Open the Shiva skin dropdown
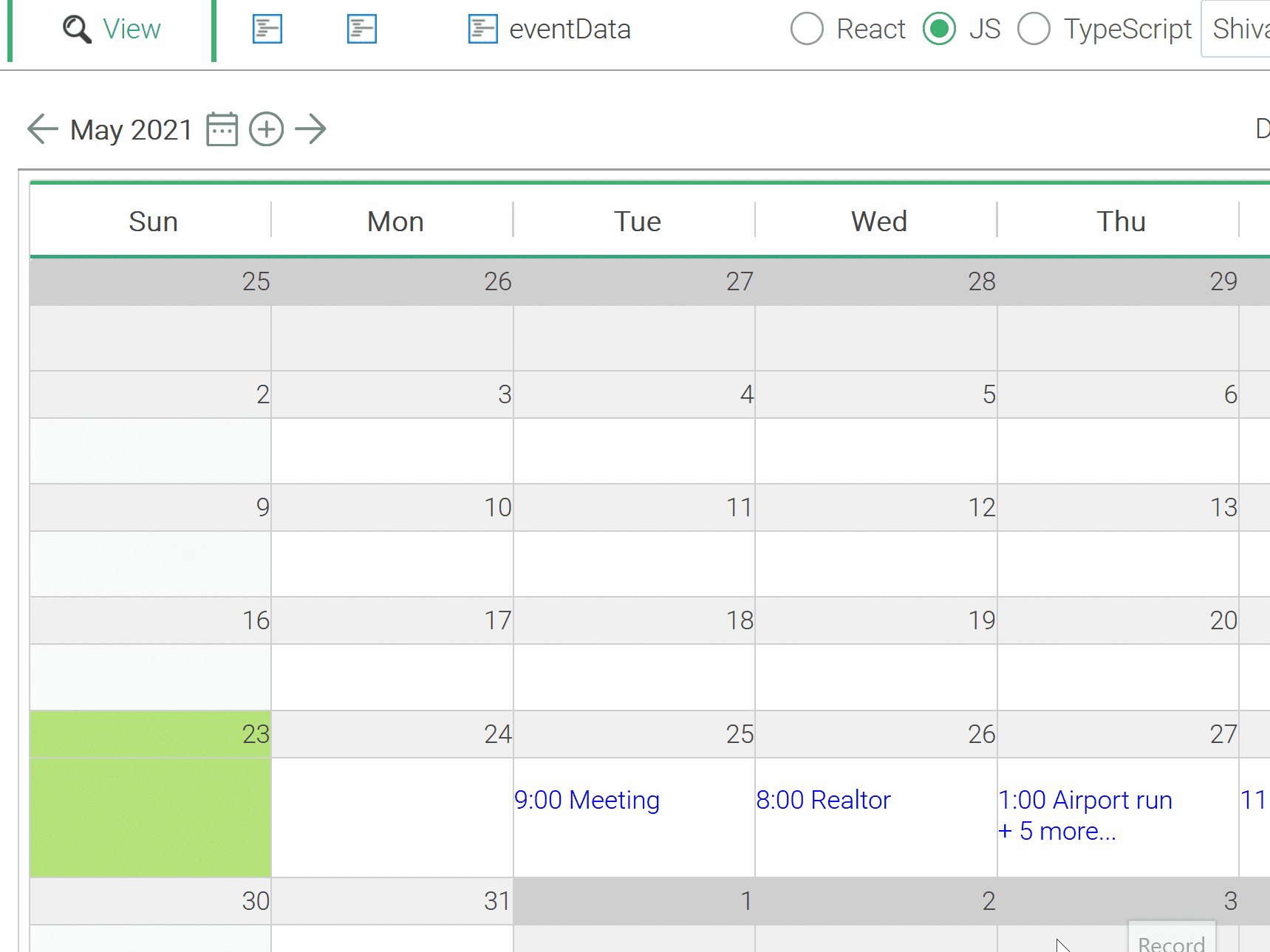 [1237, 30]
